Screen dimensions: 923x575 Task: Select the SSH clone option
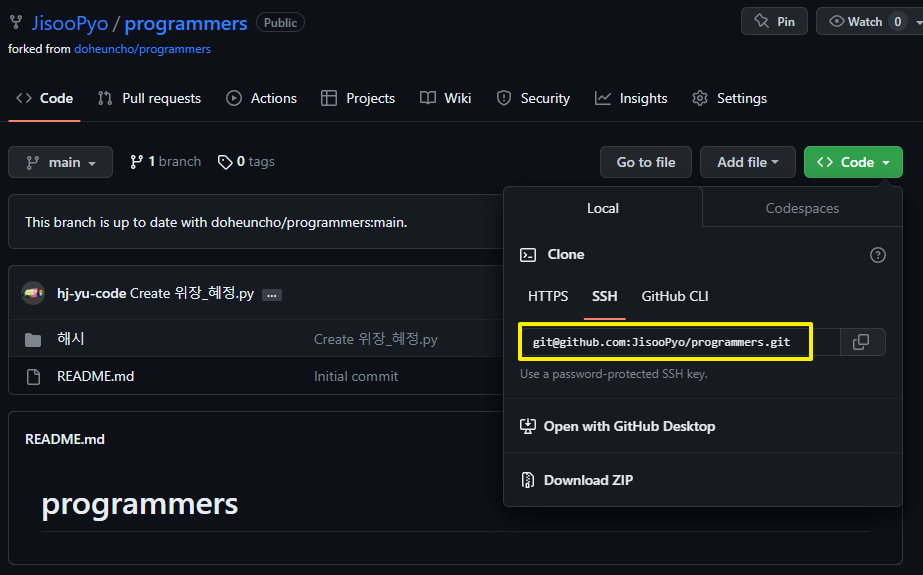pos(605,296)
